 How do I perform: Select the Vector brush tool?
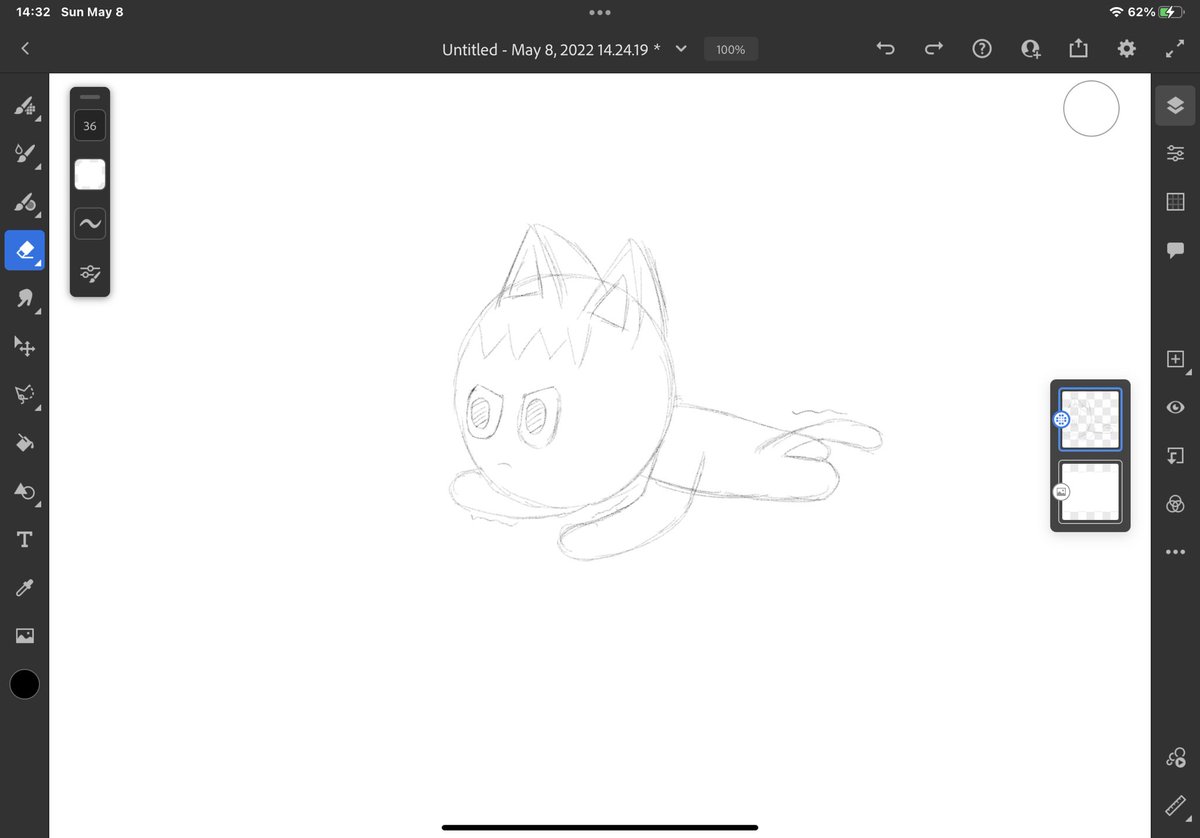point(24,201)
